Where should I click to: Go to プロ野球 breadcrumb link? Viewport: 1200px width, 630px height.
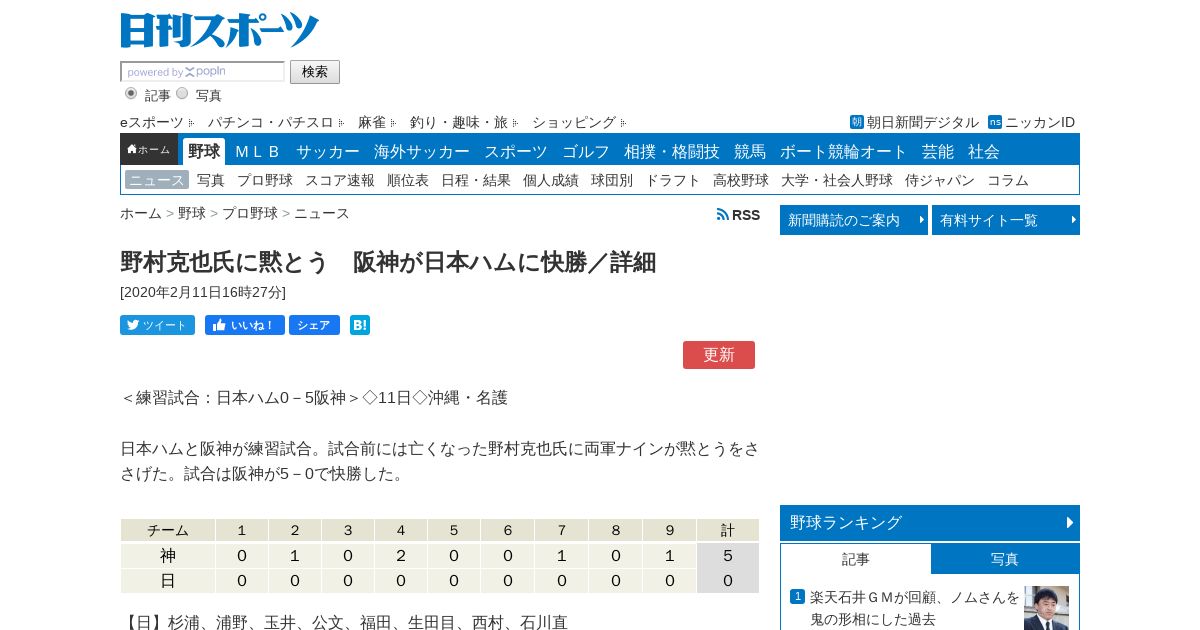click(x=250, y=213)
